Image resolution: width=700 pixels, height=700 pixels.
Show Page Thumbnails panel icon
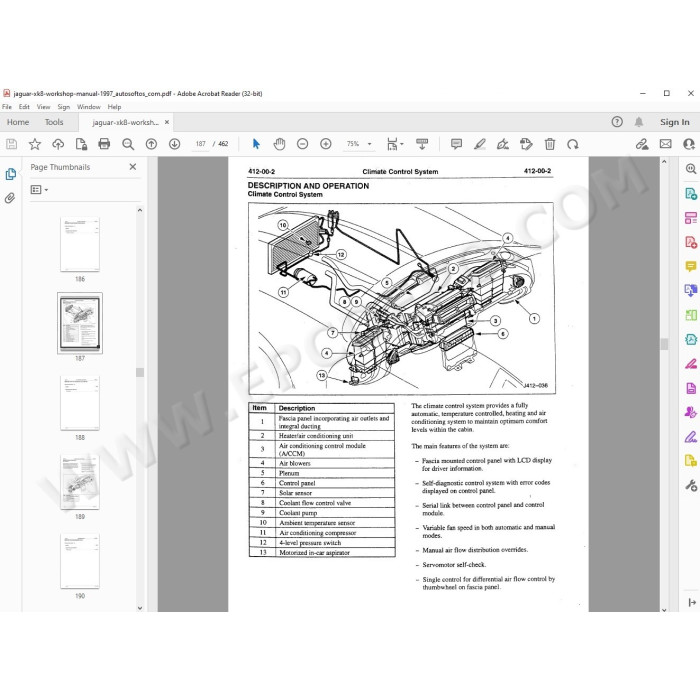coord(11,174)
